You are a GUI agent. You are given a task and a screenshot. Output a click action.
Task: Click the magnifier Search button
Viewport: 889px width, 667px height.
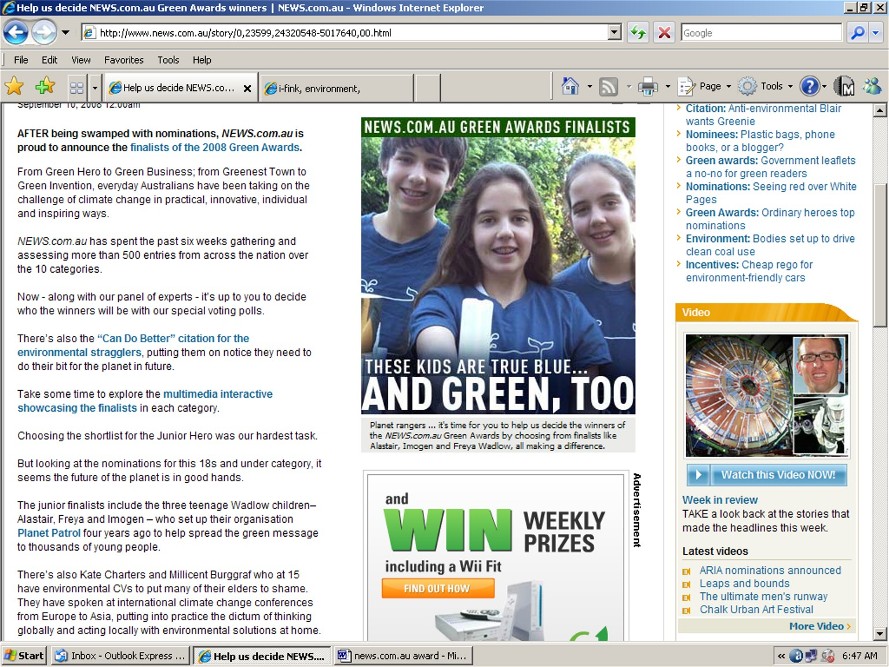pyautogui.click(x=857, y=33)
